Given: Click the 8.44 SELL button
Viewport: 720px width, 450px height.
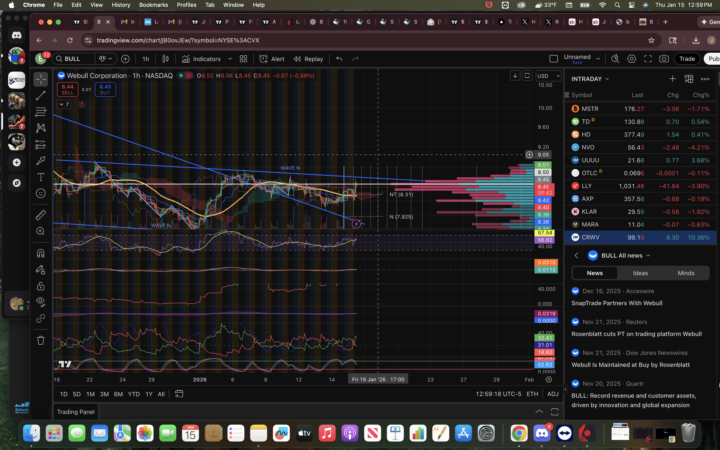Looking at the screenshot, I should [68, 89].
